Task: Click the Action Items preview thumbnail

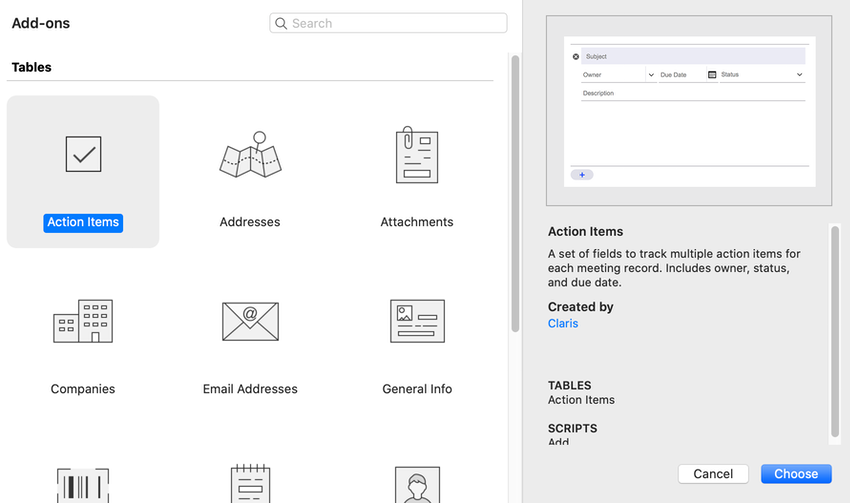Action: pyautogui.click(x=690, y=111)
